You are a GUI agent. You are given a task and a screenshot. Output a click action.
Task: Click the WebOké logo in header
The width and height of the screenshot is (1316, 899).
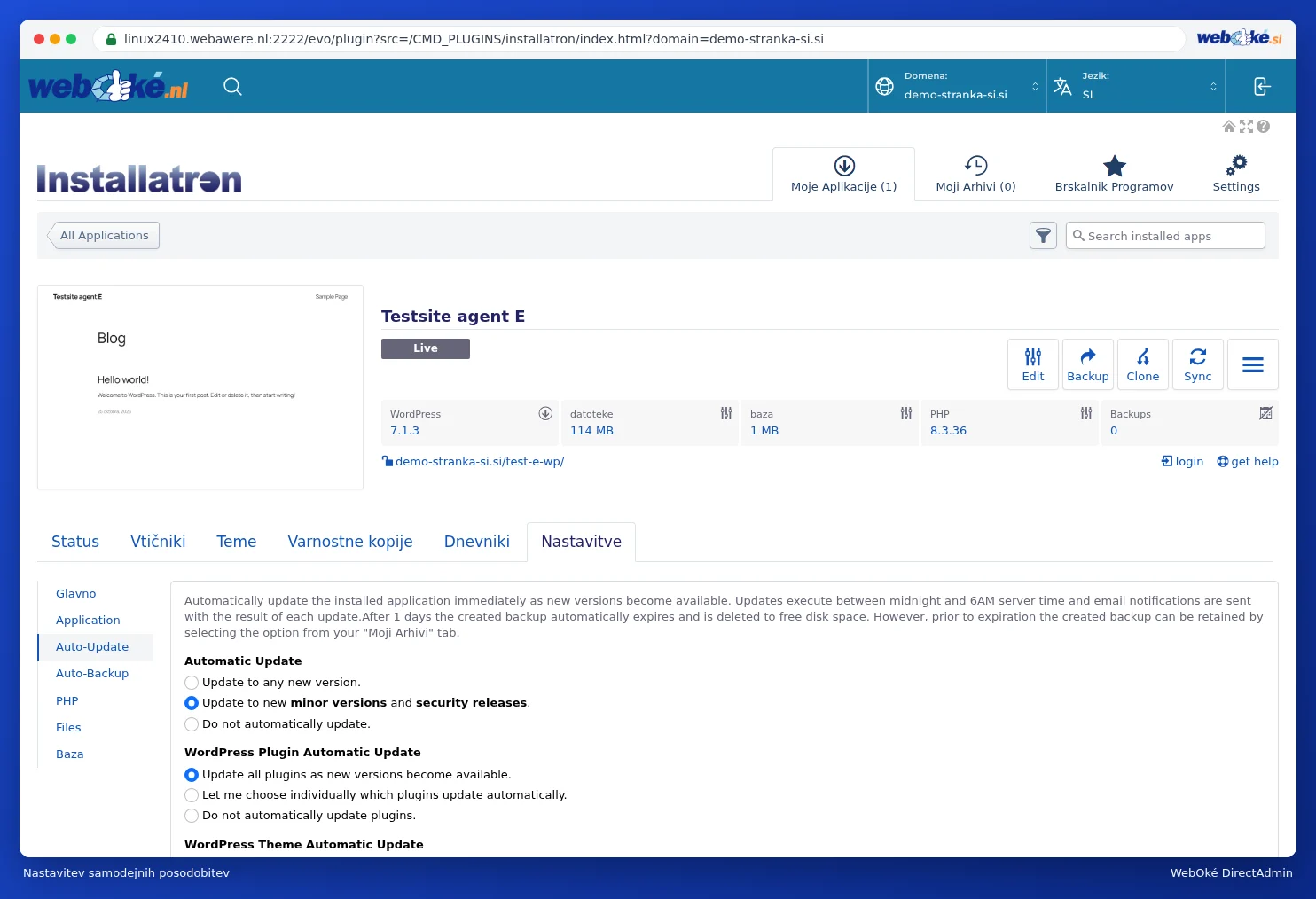tap(108, 86)
